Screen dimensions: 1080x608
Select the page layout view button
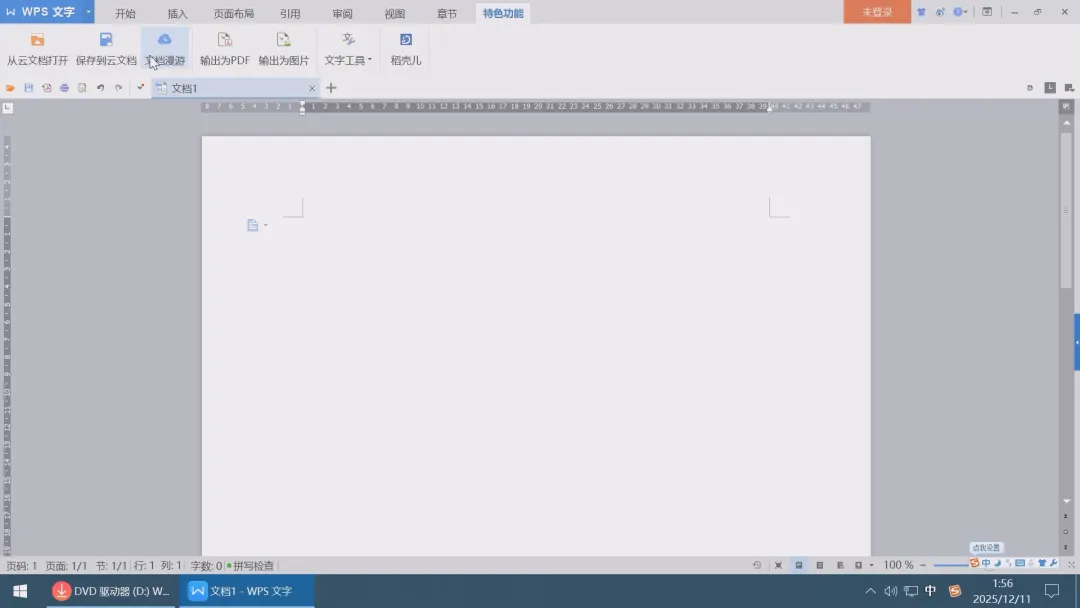(799, 565)
